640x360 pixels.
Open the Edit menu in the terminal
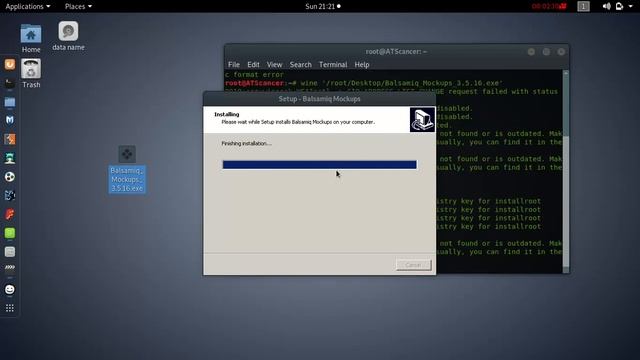coord(253,64)
